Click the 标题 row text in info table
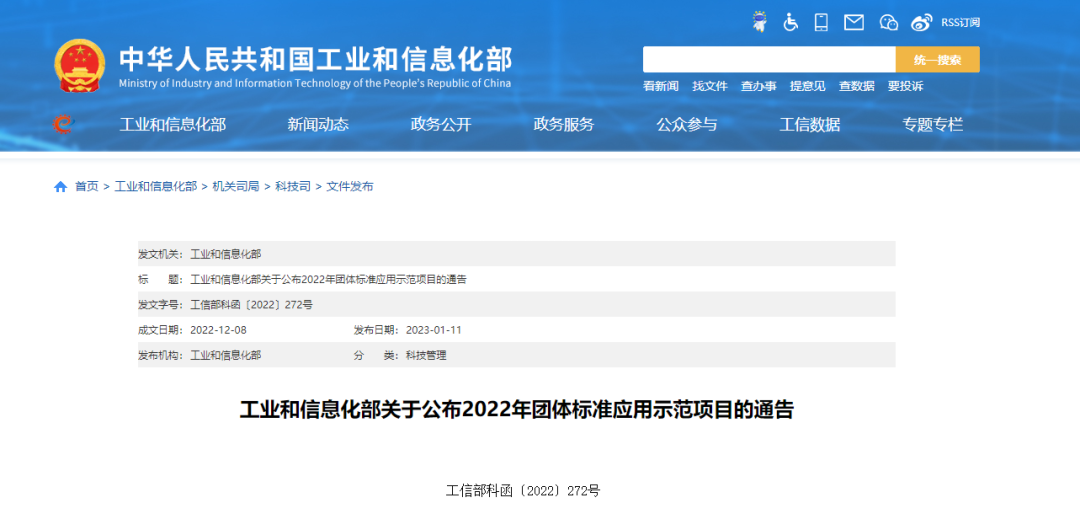Viewport: 1080px width, 519px height. click(328, 279)
